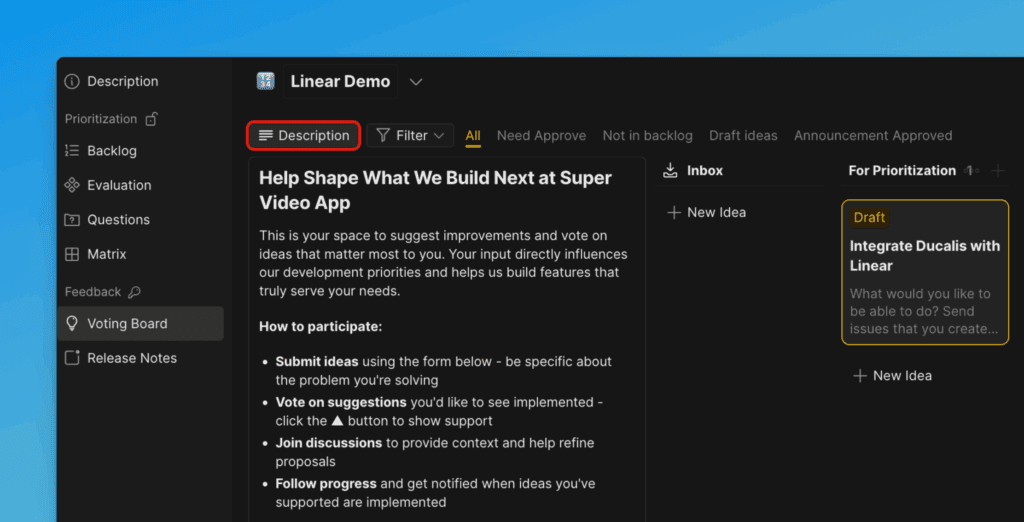Open the Matrix view
This screenshot has height=522, width=1024.
click(x=106, y=254)
